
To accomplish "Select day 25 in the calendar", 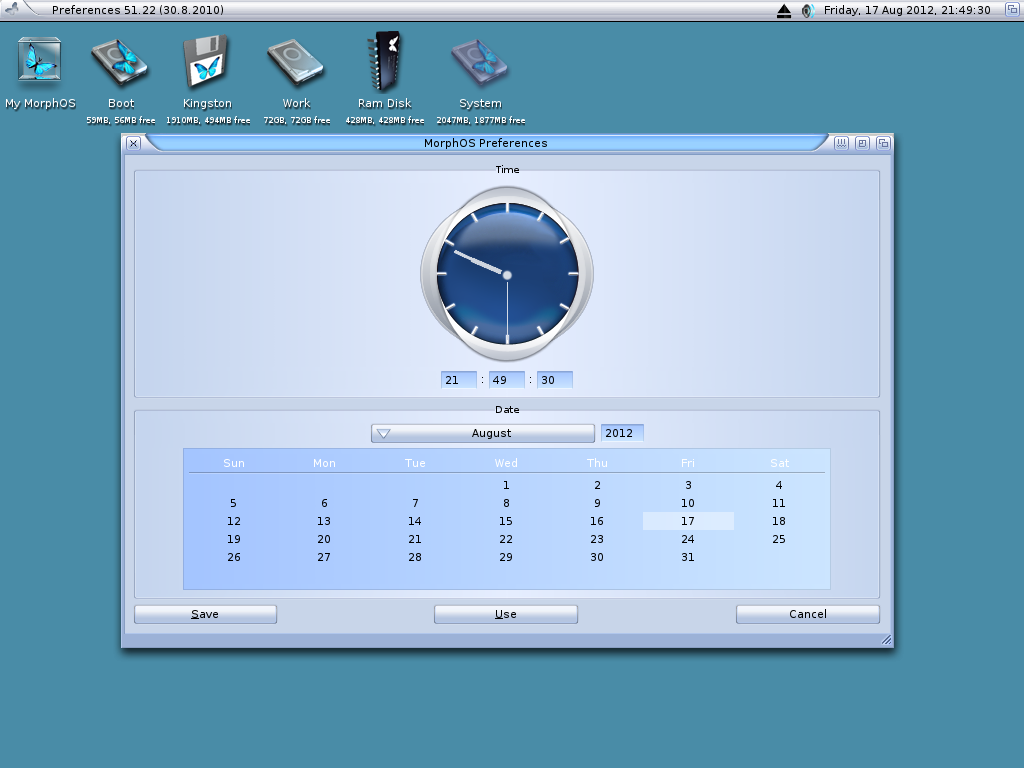I will [x=778, y=539].
